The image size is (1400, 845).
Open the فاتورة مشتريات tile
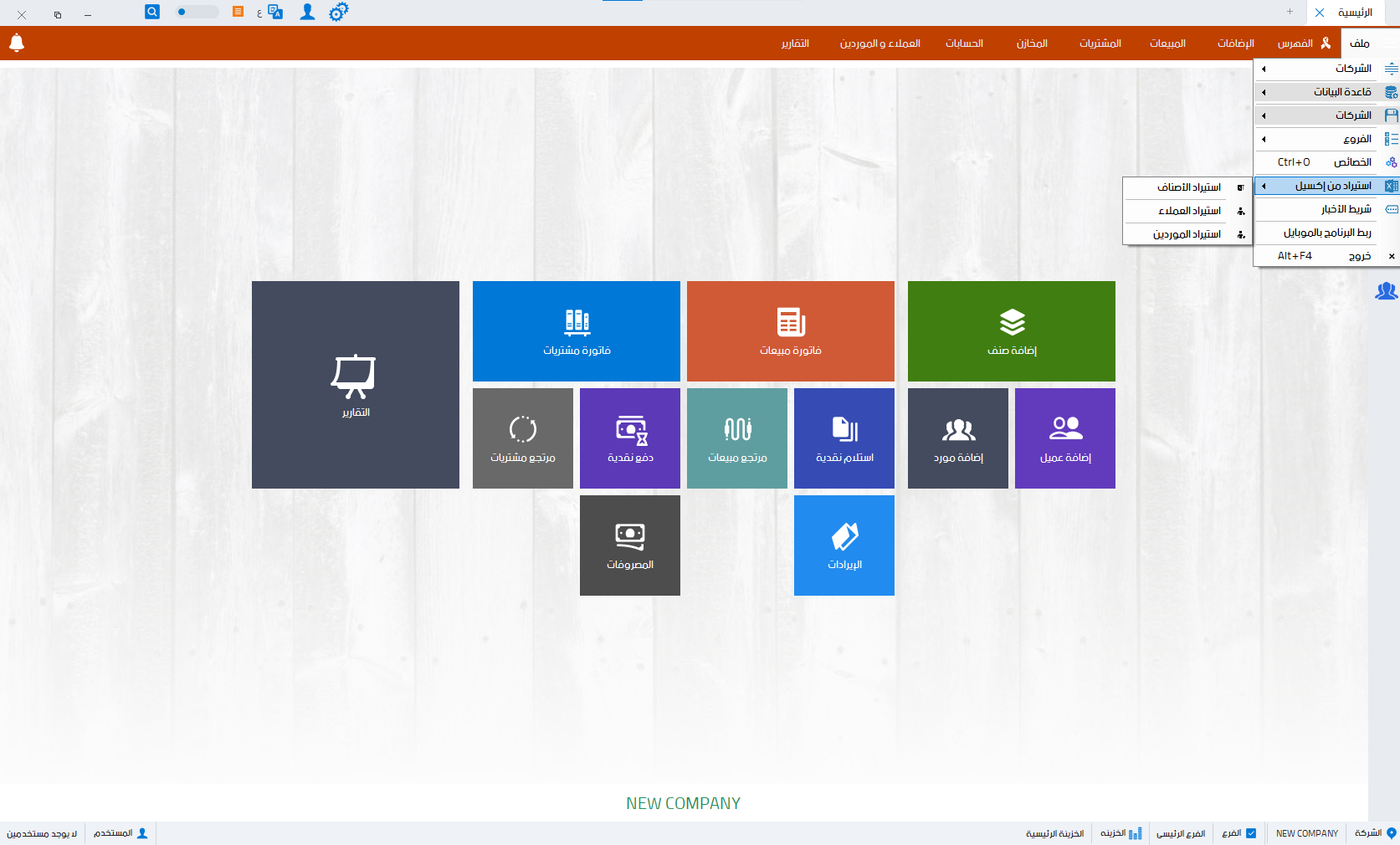click(x=576, y=330)
